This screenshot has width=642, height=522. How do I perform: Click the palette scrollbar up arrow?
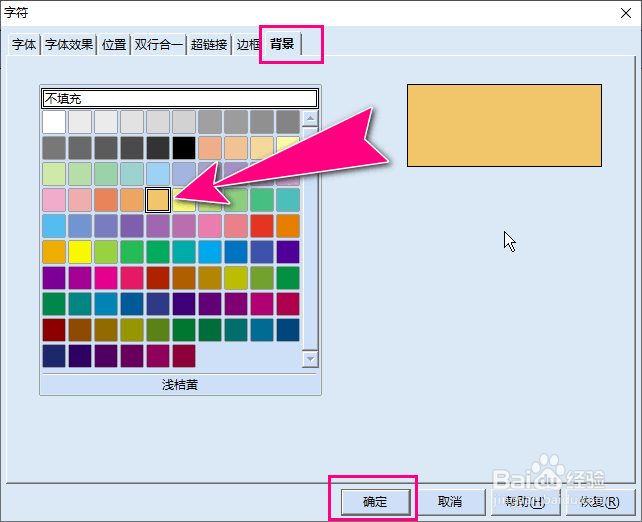pyautogui.click(x=310, y=119)
